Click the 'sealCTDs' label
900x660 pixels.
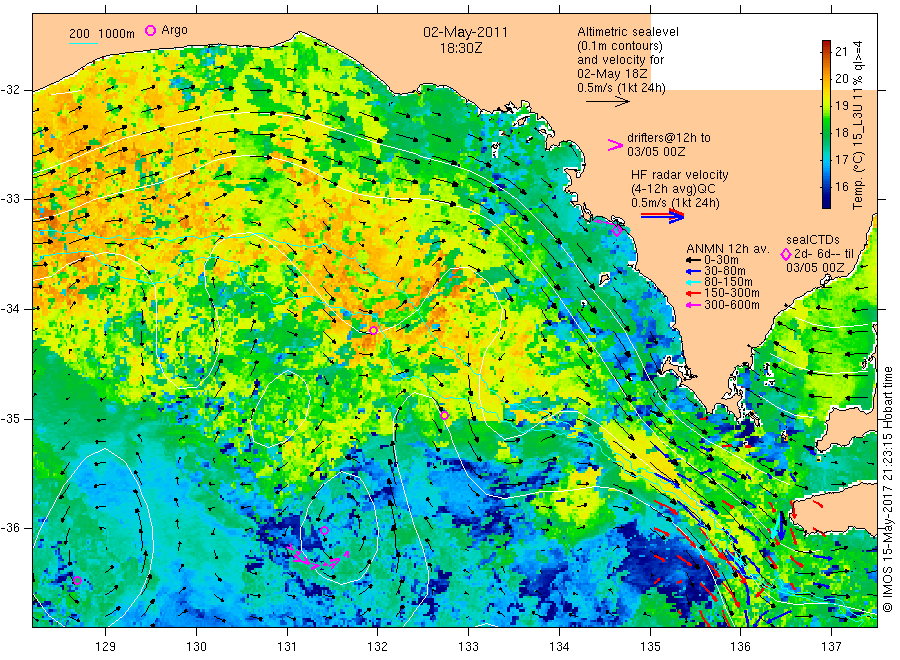tap(813, 240)
